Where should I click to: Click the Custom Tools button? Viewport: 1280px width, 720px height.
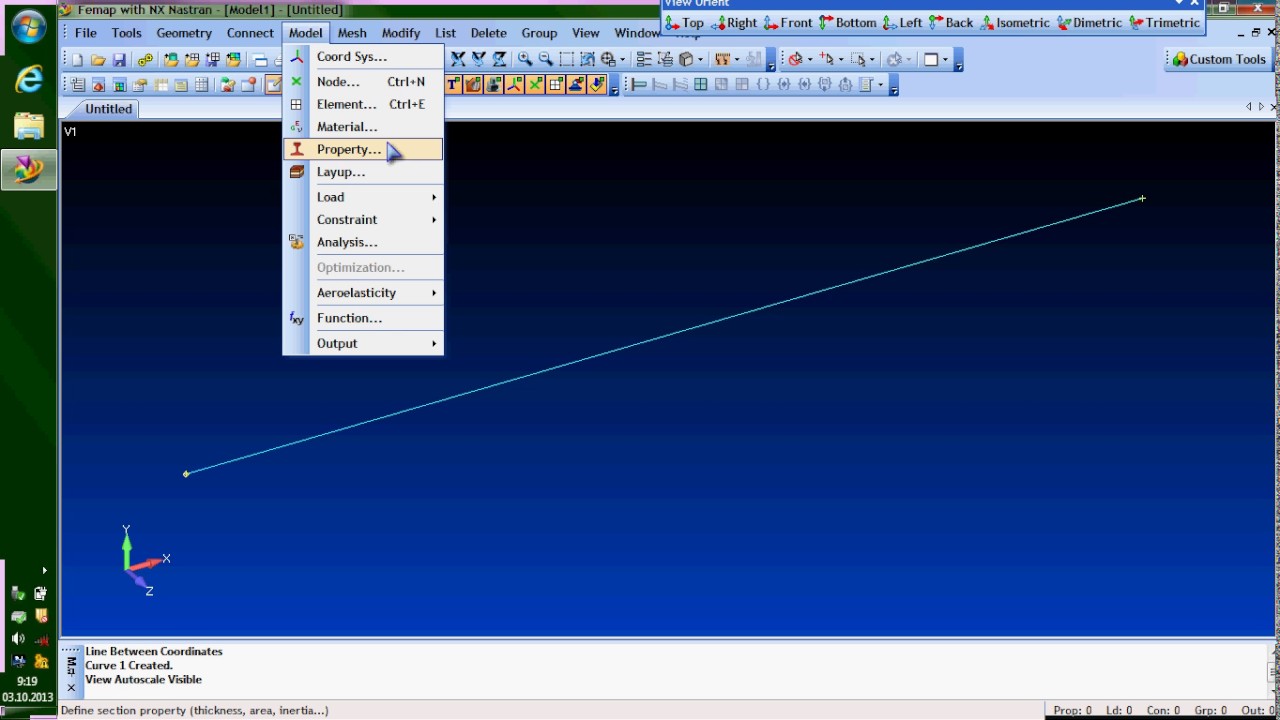(x=1220, y=59)
